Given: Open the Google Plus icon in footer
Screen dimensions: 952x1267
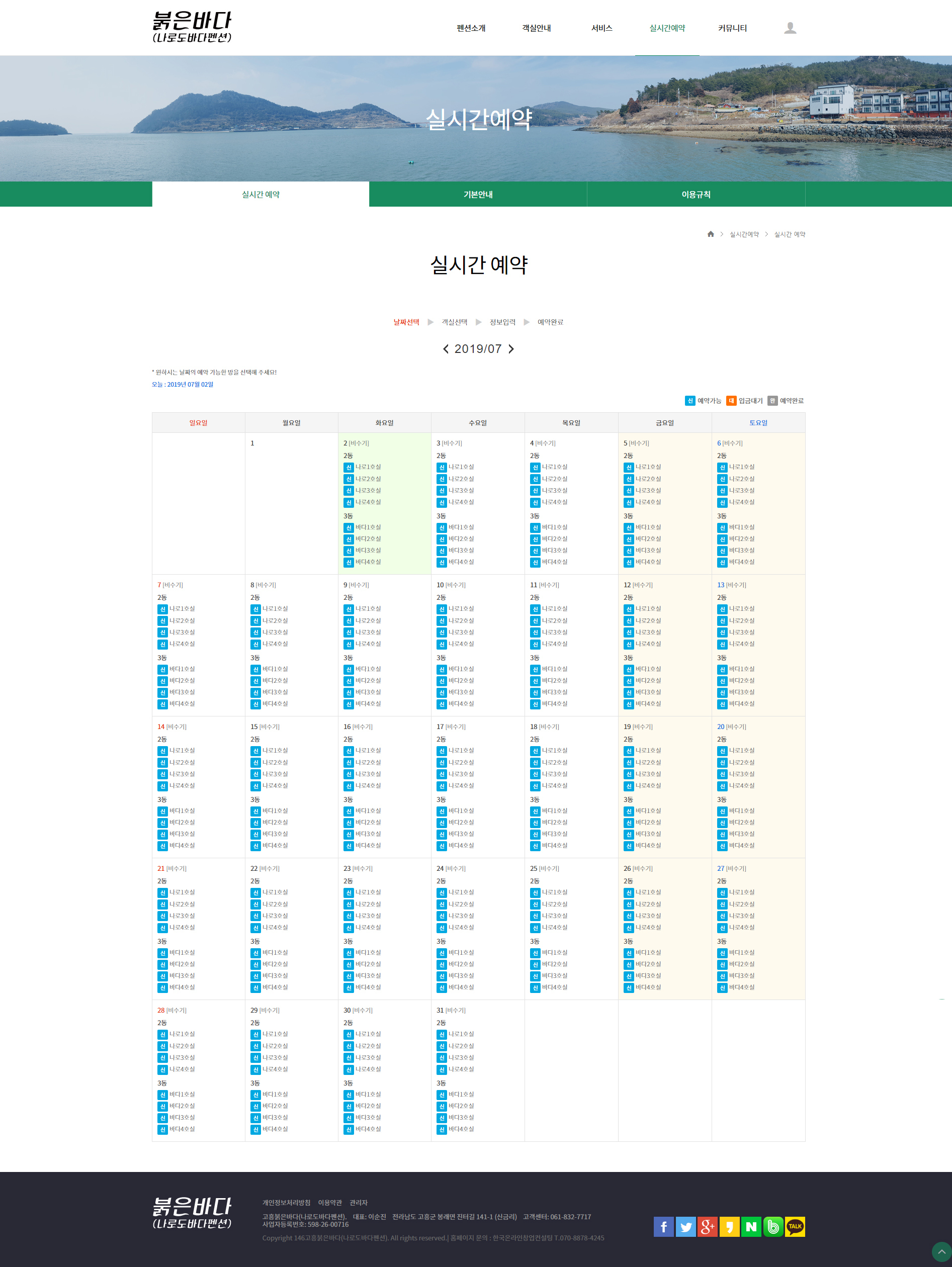Looking at the screenshot, I should point(708,1226).
